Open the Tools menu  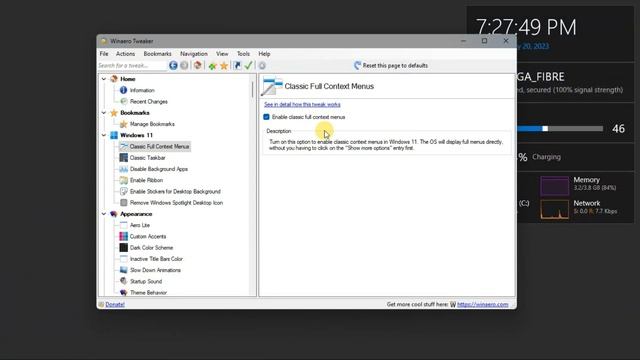coord(243,53)
